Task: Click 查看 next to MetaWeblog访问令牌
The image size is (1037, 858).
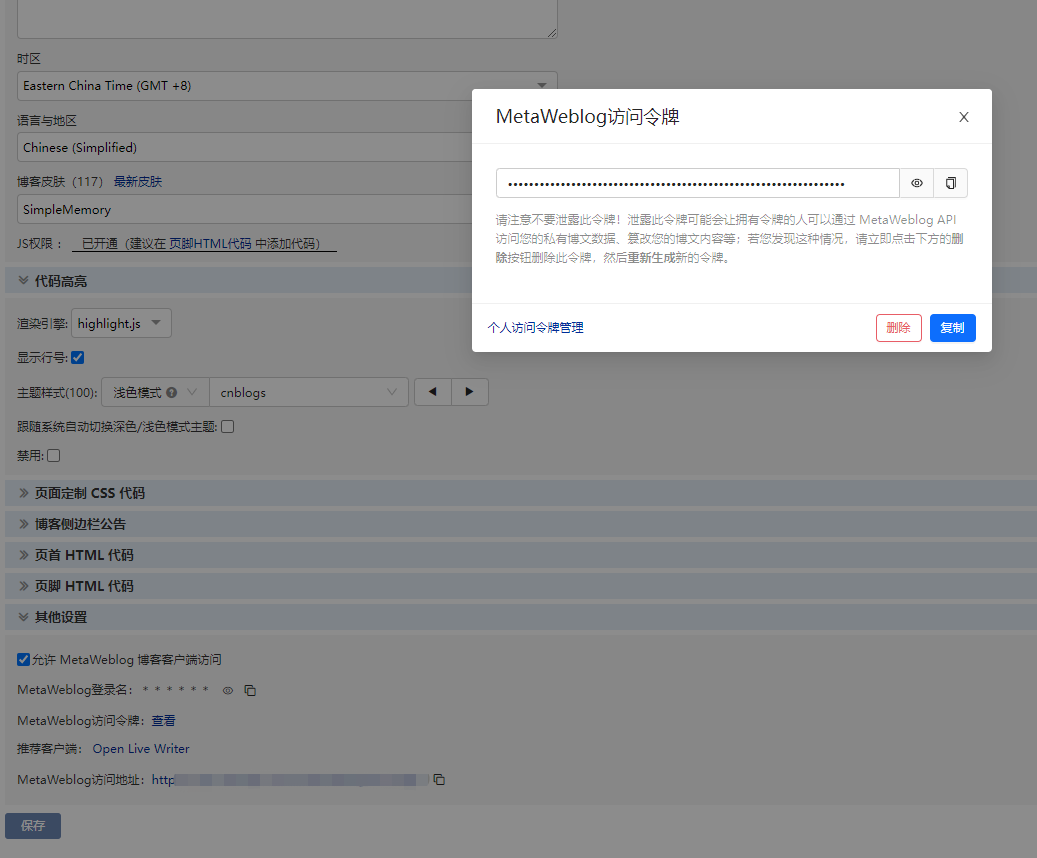Action: pos(163,720)
